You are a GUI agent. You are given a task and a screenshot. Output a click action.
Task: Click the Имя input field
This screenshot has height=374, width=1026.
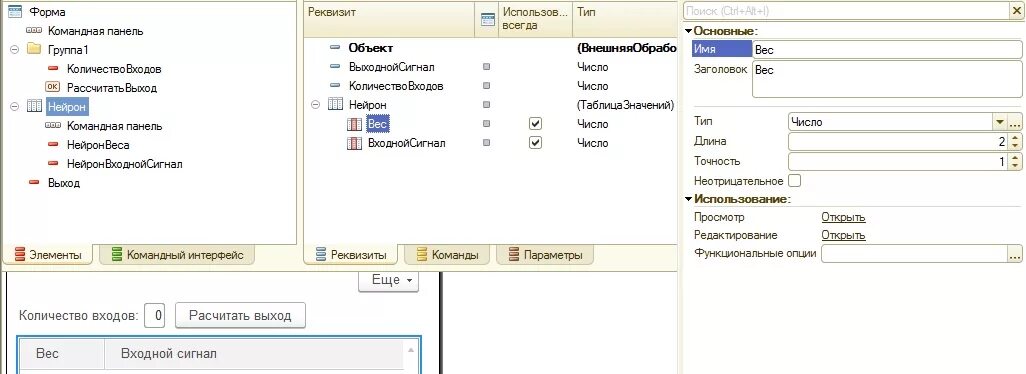(x=887, y=49)
